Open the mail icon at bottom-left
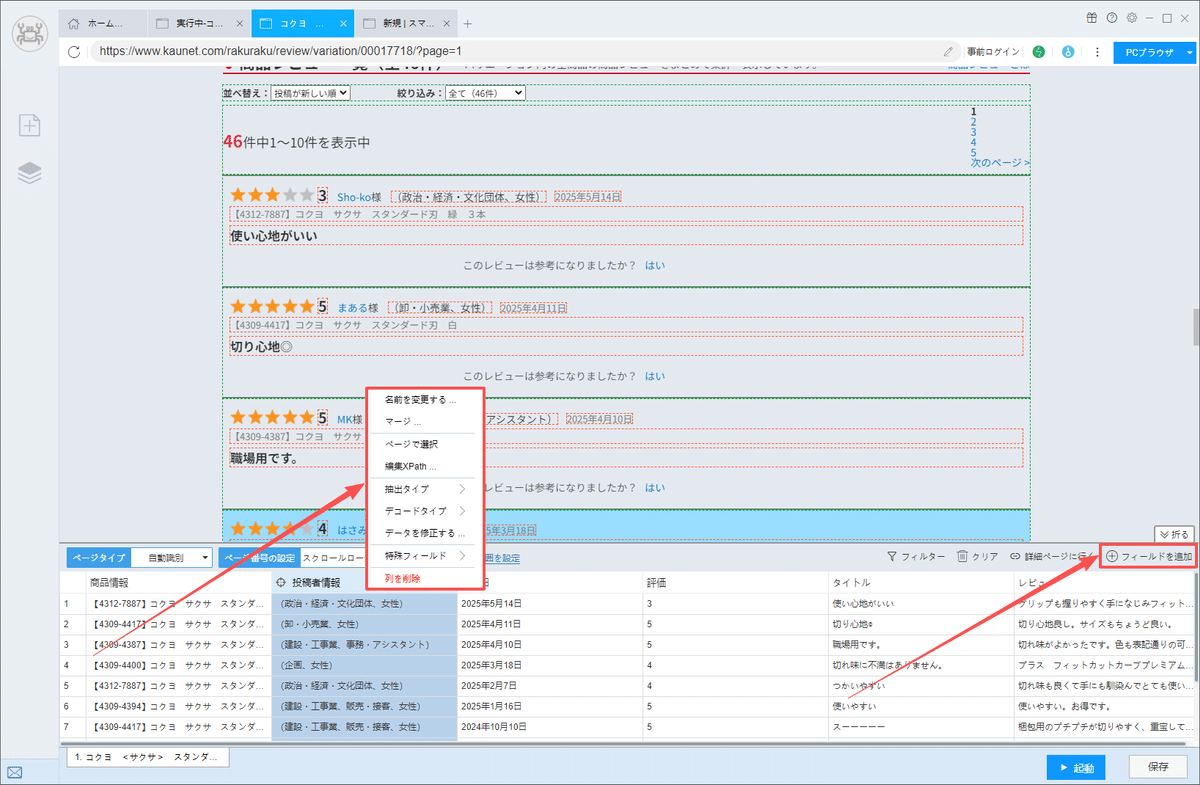Screen dimensions: 1200x785 click(15, 772)
